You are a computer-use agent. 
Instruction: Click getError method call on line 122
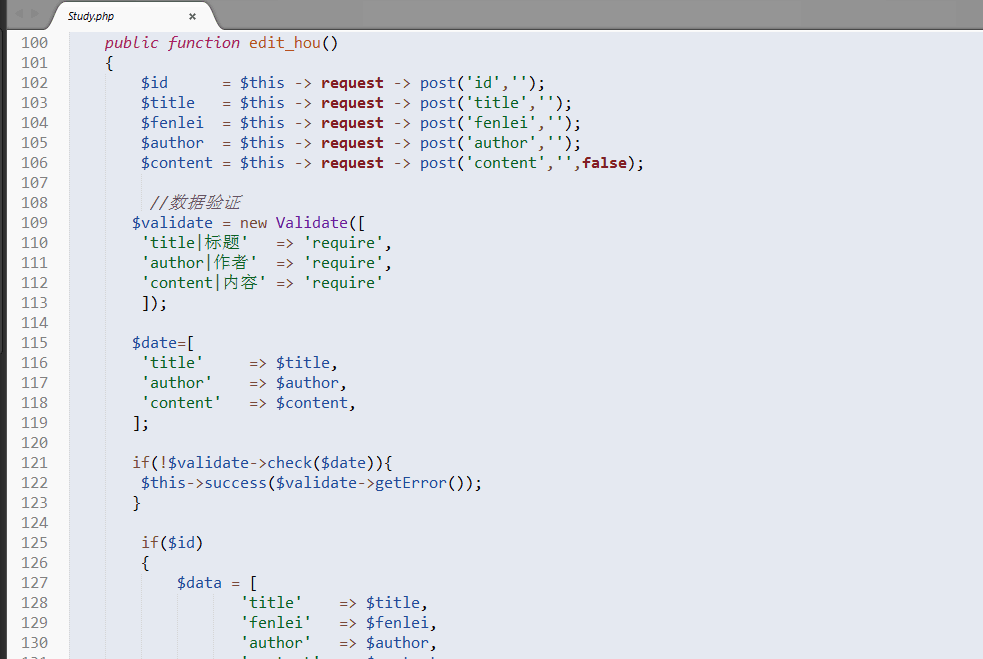pos(411,483)
